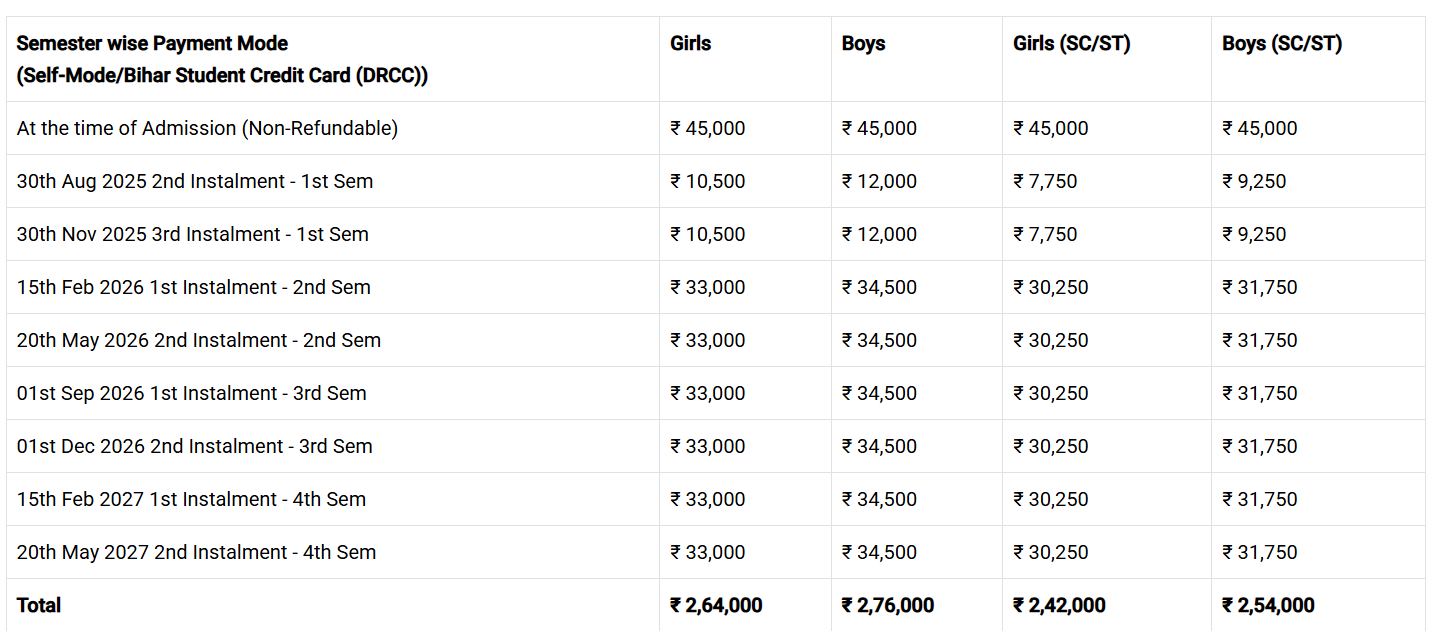Select the 01st Dec 2026 2nd Instalment label

tap(195, 446)
